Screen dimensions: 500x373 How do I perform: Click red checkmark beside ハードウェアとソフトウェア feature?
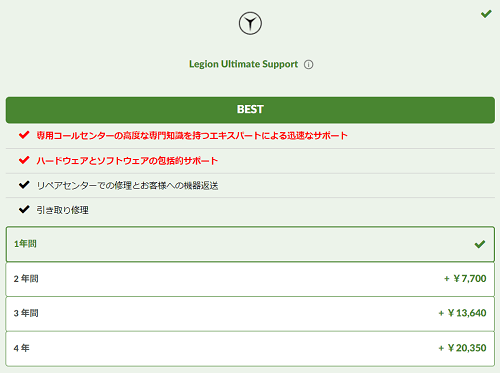pyautogui.click(x=24, y=160)
